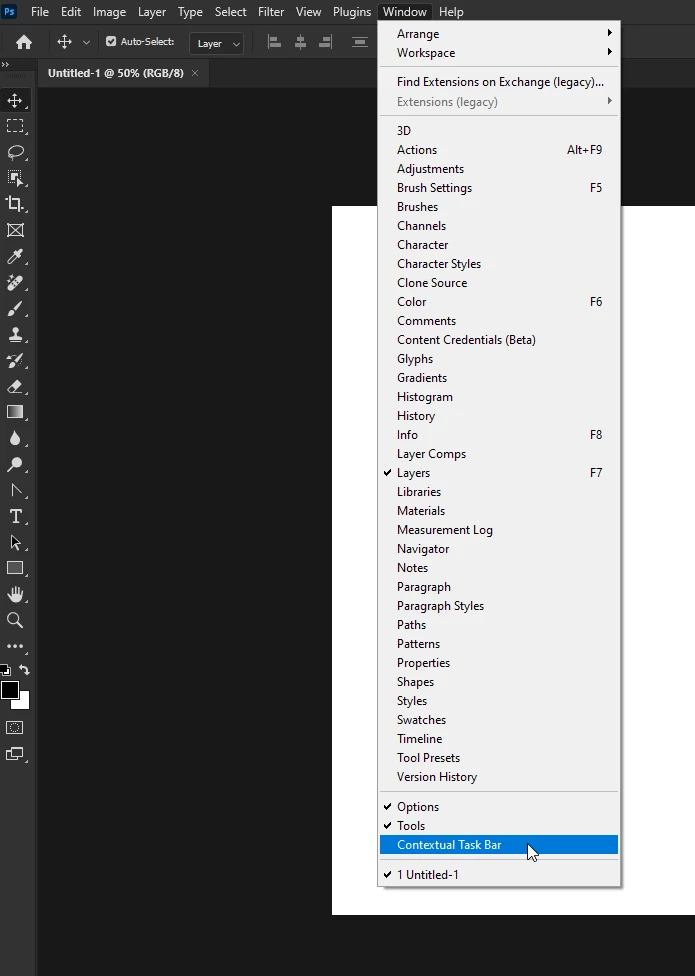Click the foreground color swatch
Viewport: 695px width, 976px height.
click(x=9, y=690)
